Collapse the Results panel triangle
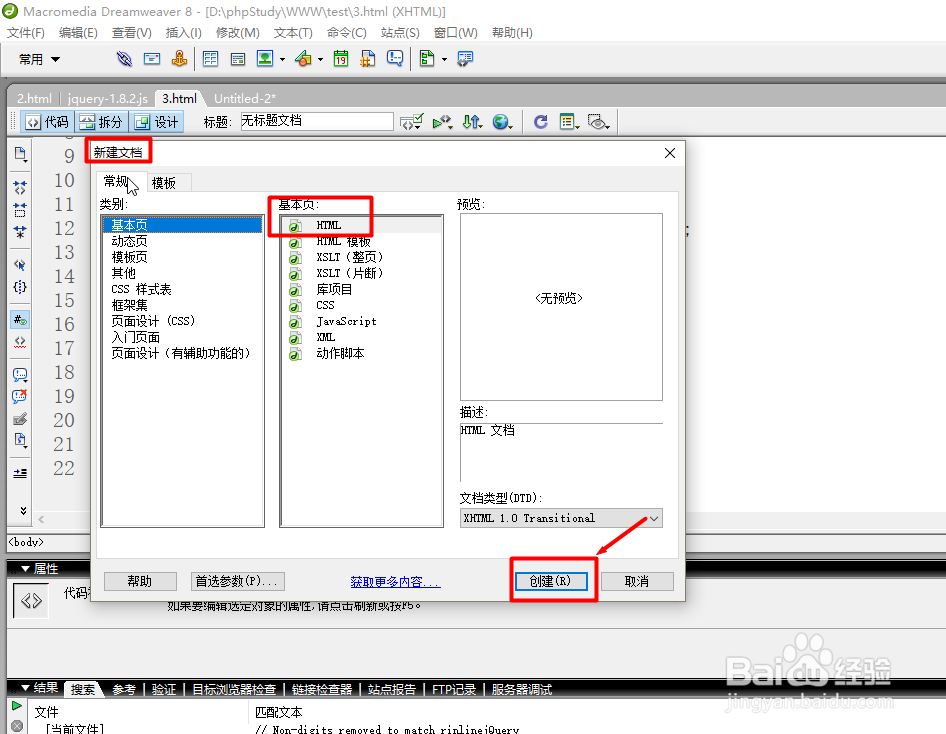This screenshot has width=946, height=734. tap(25, 688)
